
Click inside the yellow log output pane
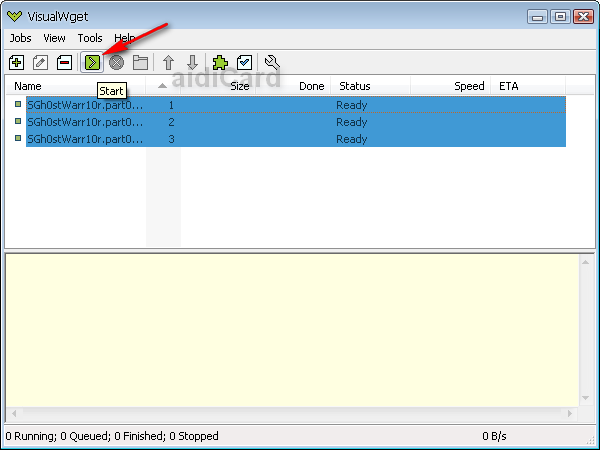[292, 331]
